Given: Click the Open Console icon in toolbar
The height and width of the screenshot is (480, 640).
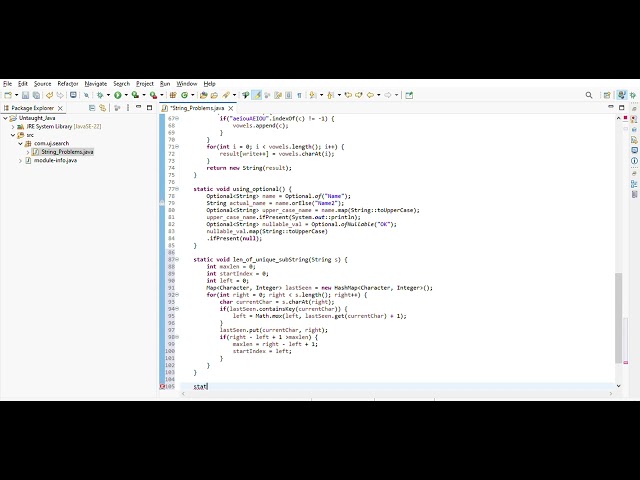Looking at the screenshot, I should click(73, 95).
